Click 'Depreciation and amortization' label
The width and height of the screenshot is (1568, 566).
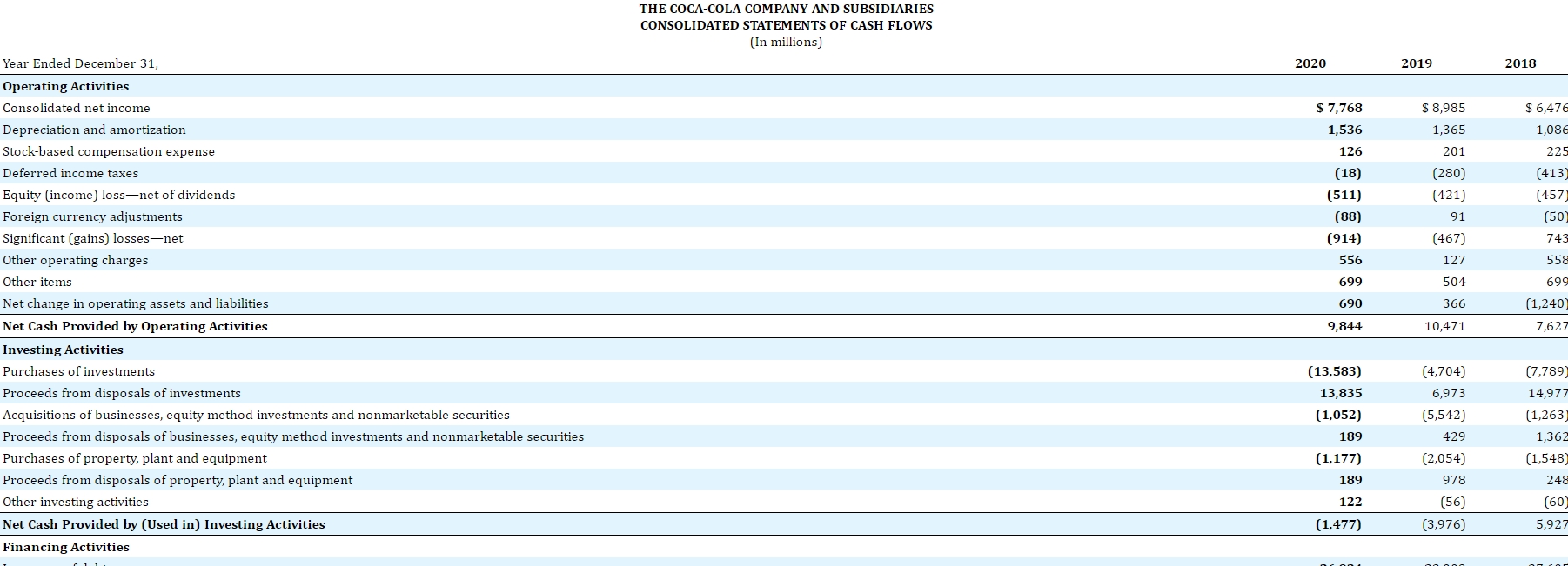tap(94, 130)
